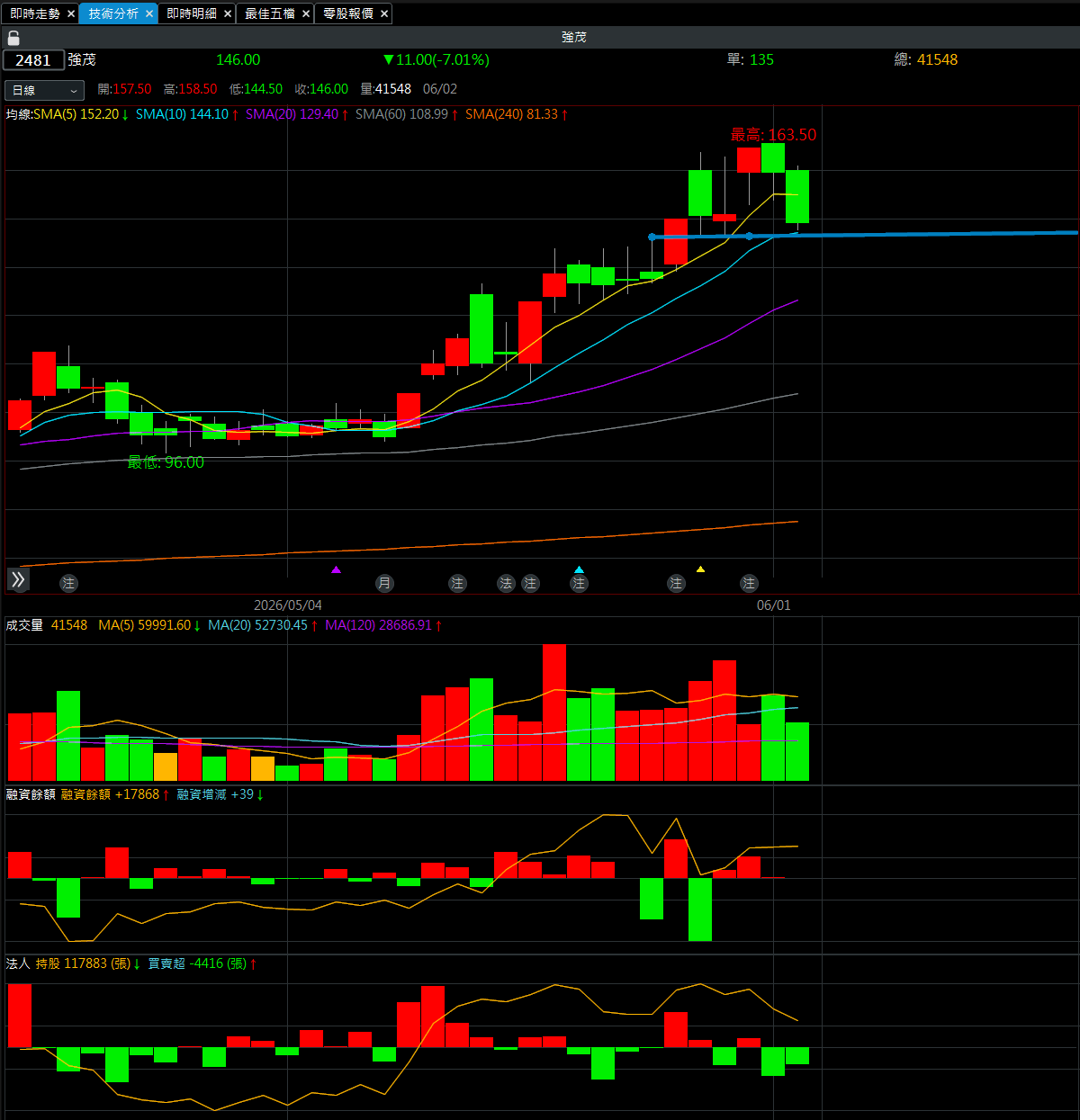Screen dimensions: 1080x1120
Task: Click the date 06/02 in the OHLC row
Action: coord(440,89)
